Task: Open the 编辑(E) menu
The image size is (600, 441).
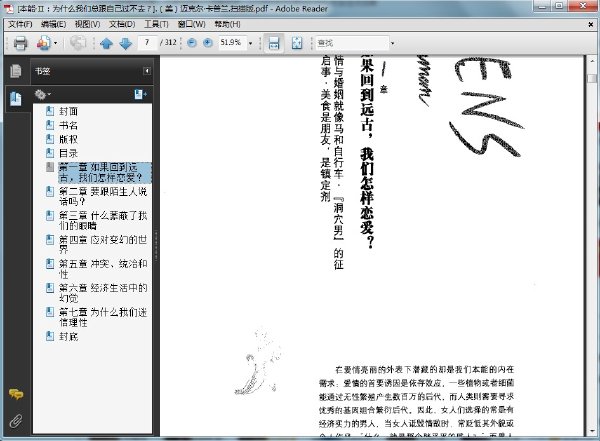Action: (x=53, y=24)
